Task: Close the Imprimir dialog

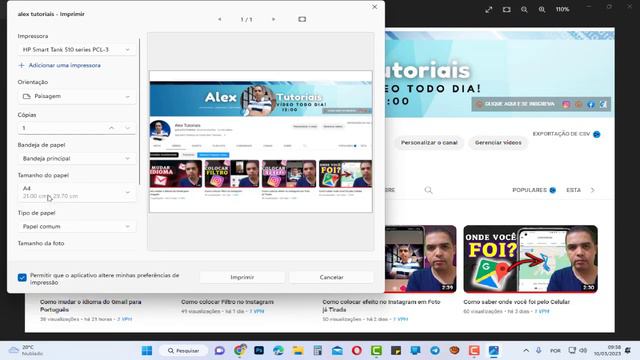Action: 374,7
